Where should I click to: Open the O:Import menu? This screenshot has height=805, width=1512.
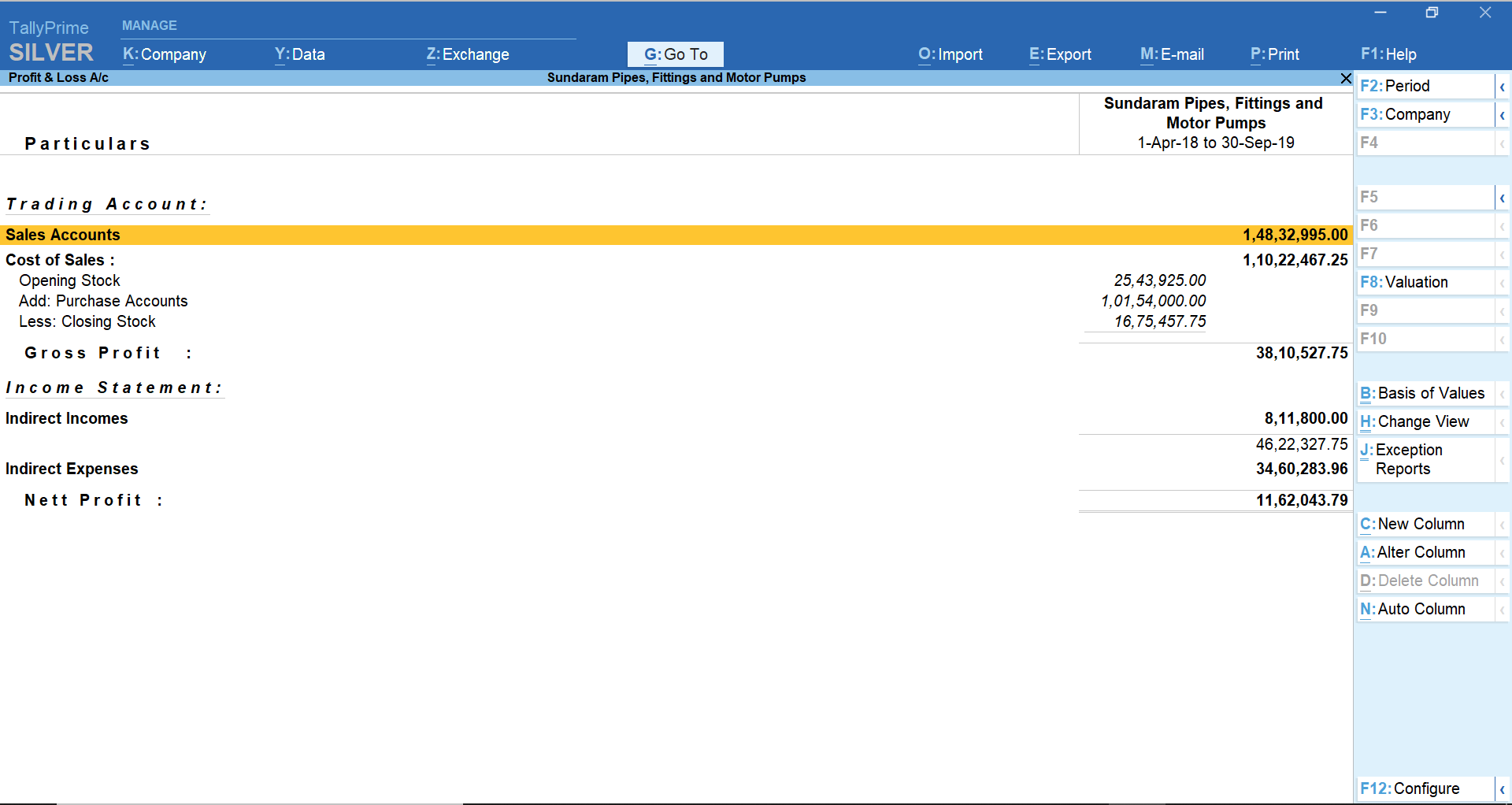[951, 54]
